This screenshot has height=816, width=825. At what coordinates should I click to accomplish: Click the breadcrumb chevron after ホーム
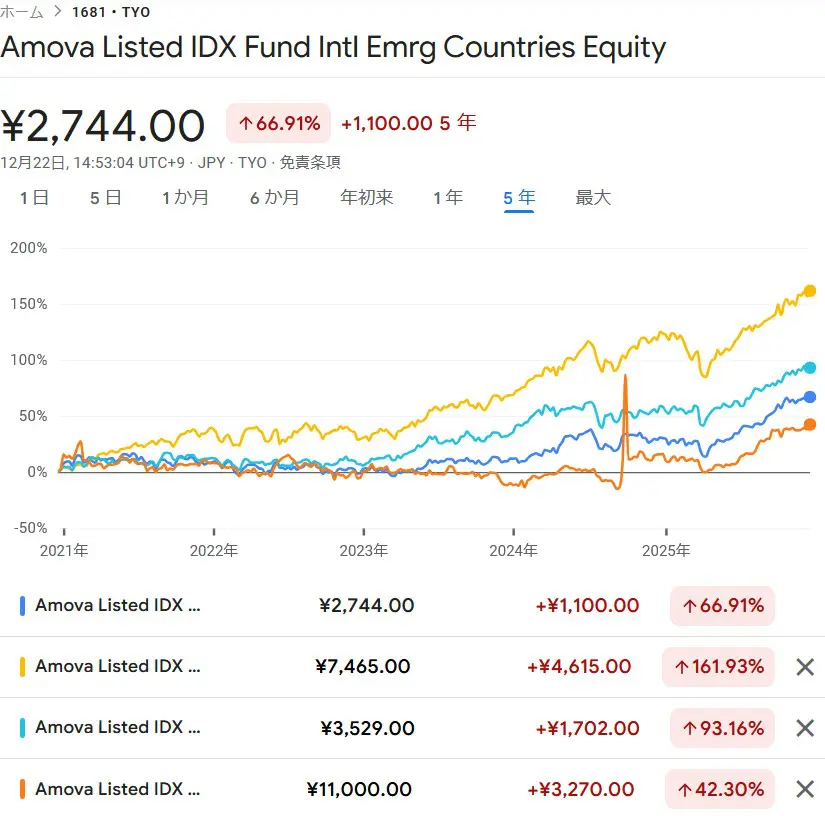click(x=58, y=13)
